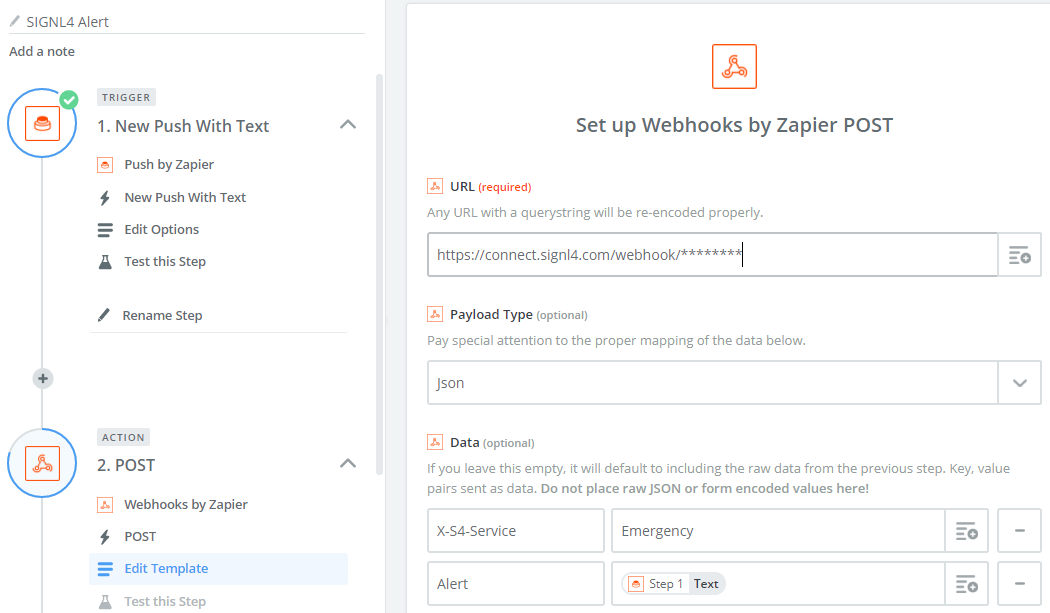Viewport: 1050px width, 613px height.
Task: Click the webhook icon beside the Data label
Action: (x=435, y=442)
